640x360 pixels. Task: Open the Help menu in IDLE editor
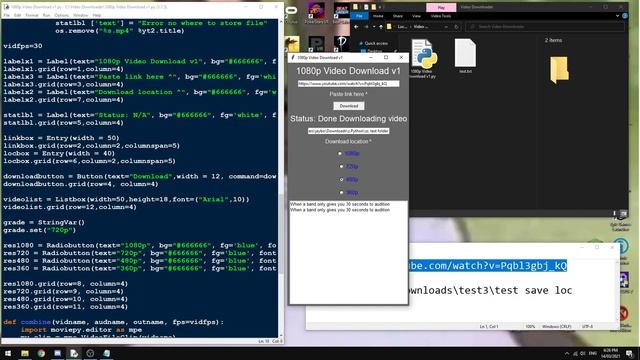coord(97,15)
